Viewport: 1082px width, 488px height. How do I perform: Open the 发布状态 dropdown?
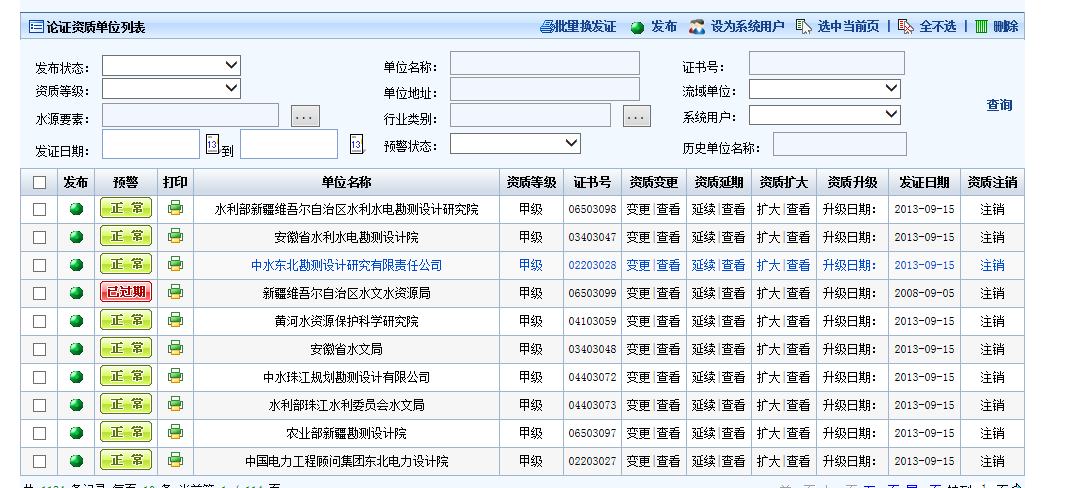171,66
